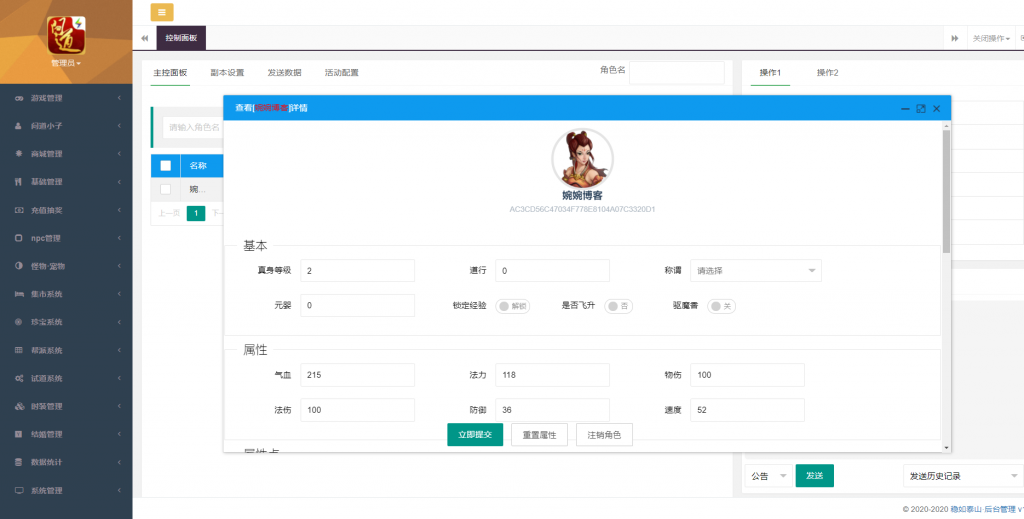Screen dimensions: 1024x519
Task: Select the 活动配置 tab
Action: [x=342, y=72]
